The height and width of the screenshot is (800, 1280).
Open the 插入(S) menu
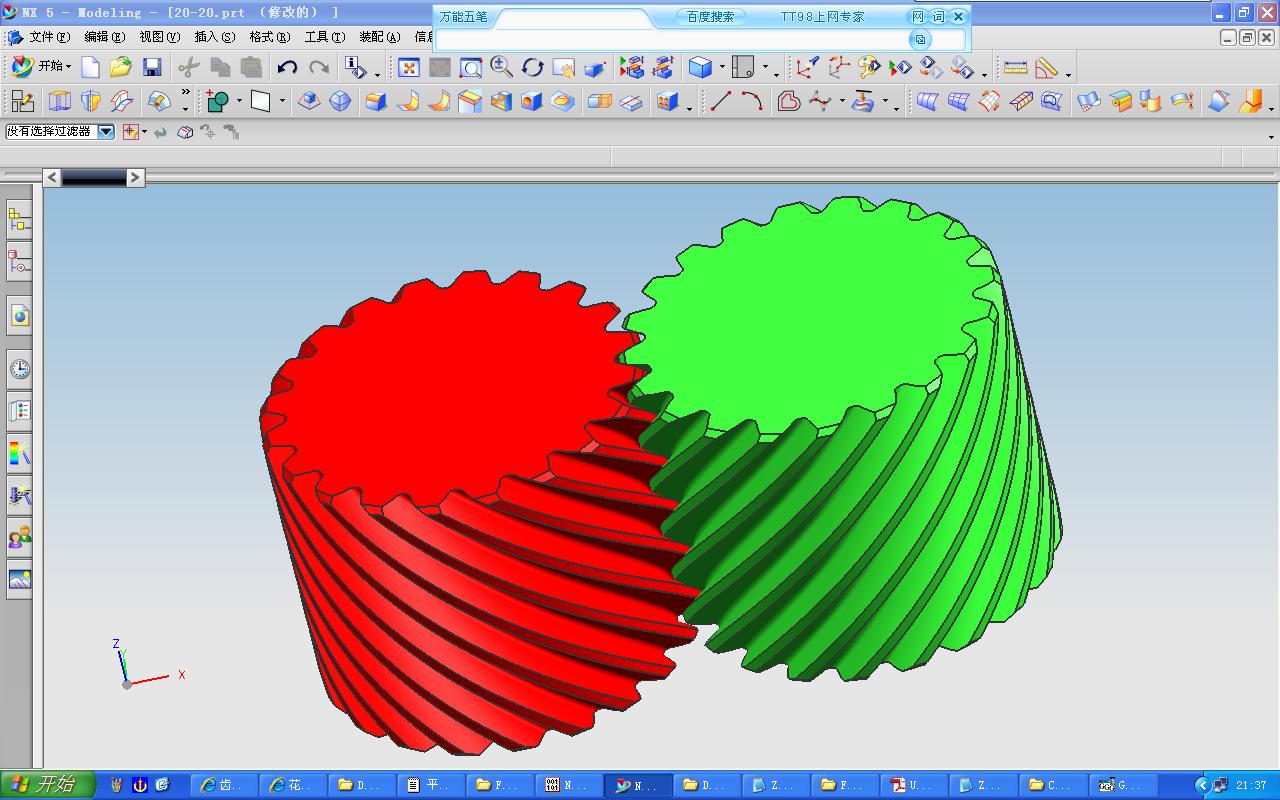[x=214, y=37]
